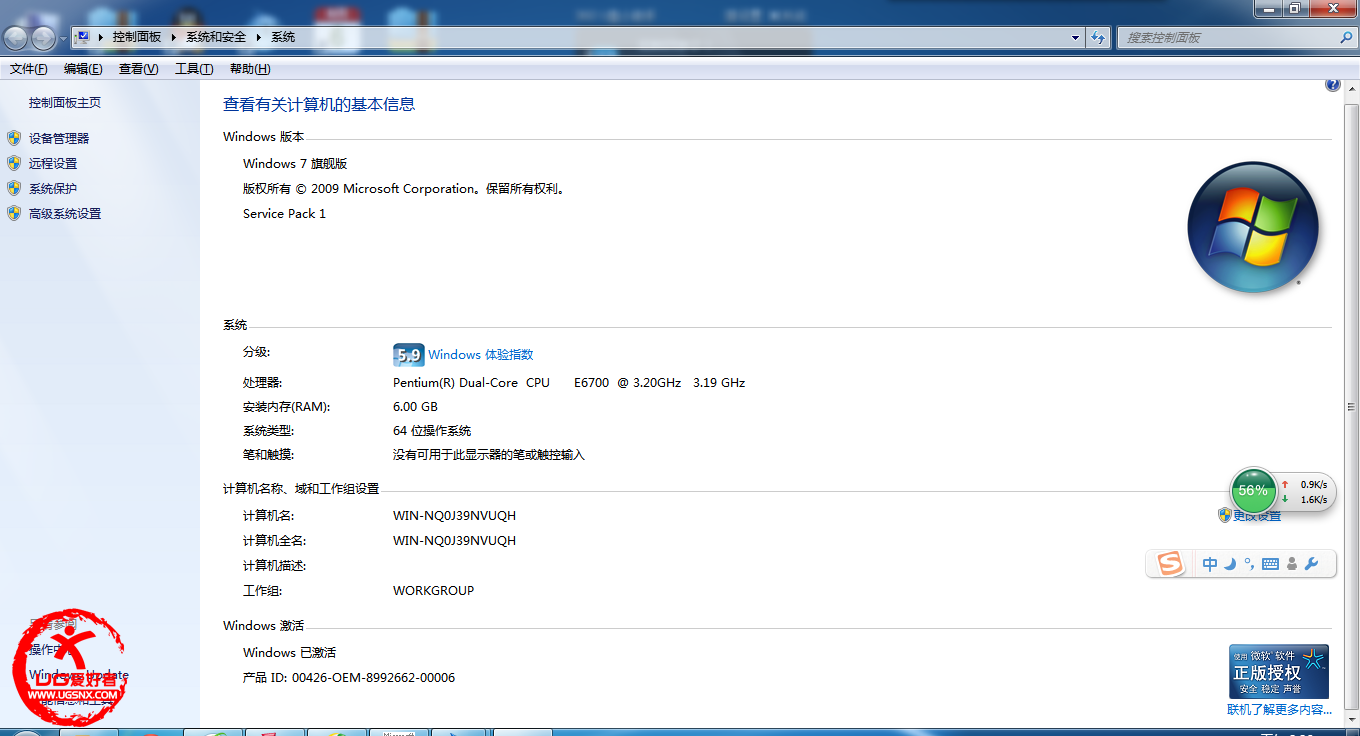1360x736 pixels.
Task: Open 系统保护 link
Action: 53,188
